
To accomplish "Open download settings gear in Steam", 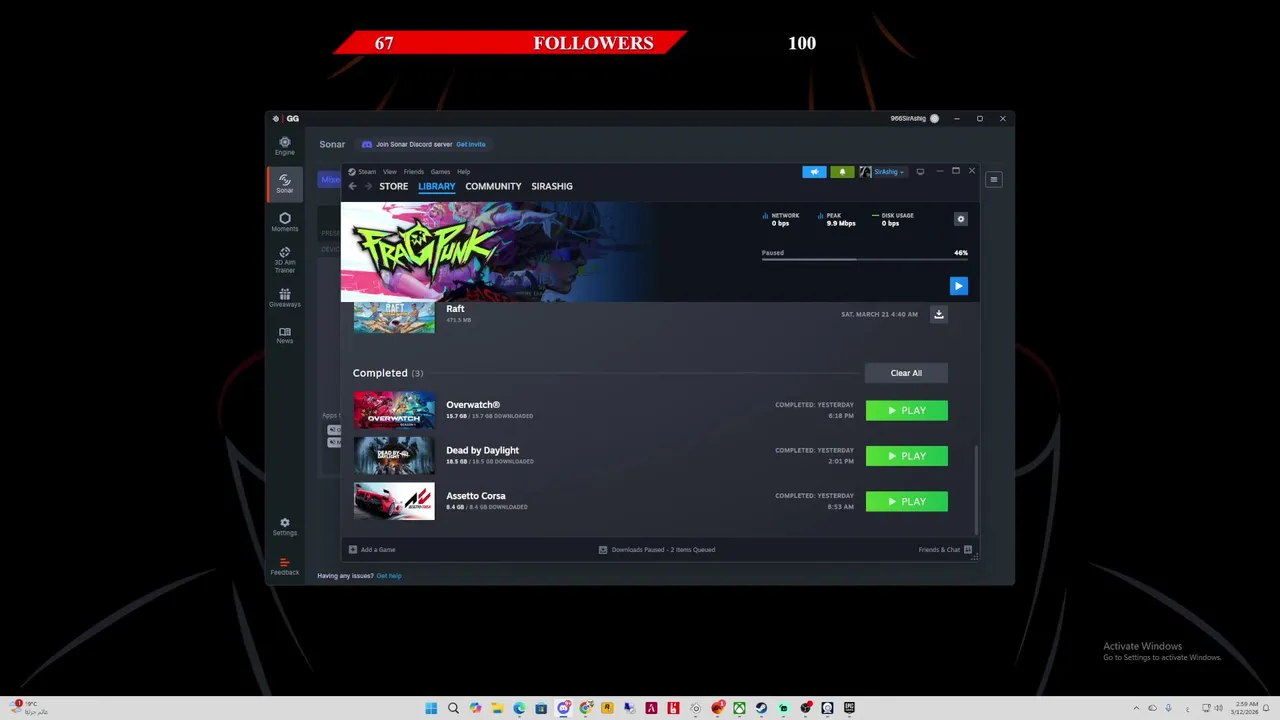I will point(961,219).
